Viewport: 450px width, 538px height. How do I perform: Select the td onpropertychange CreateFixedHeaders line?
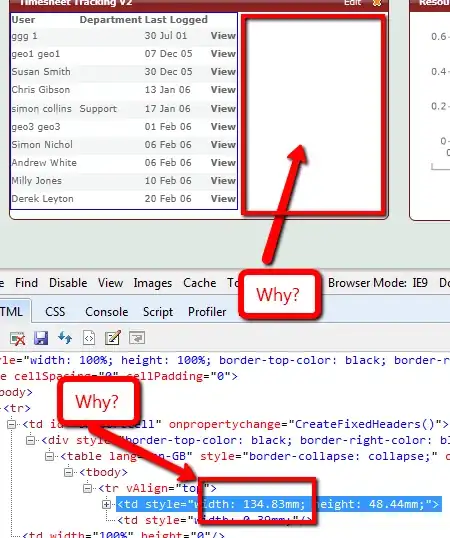tap(235, 424)
